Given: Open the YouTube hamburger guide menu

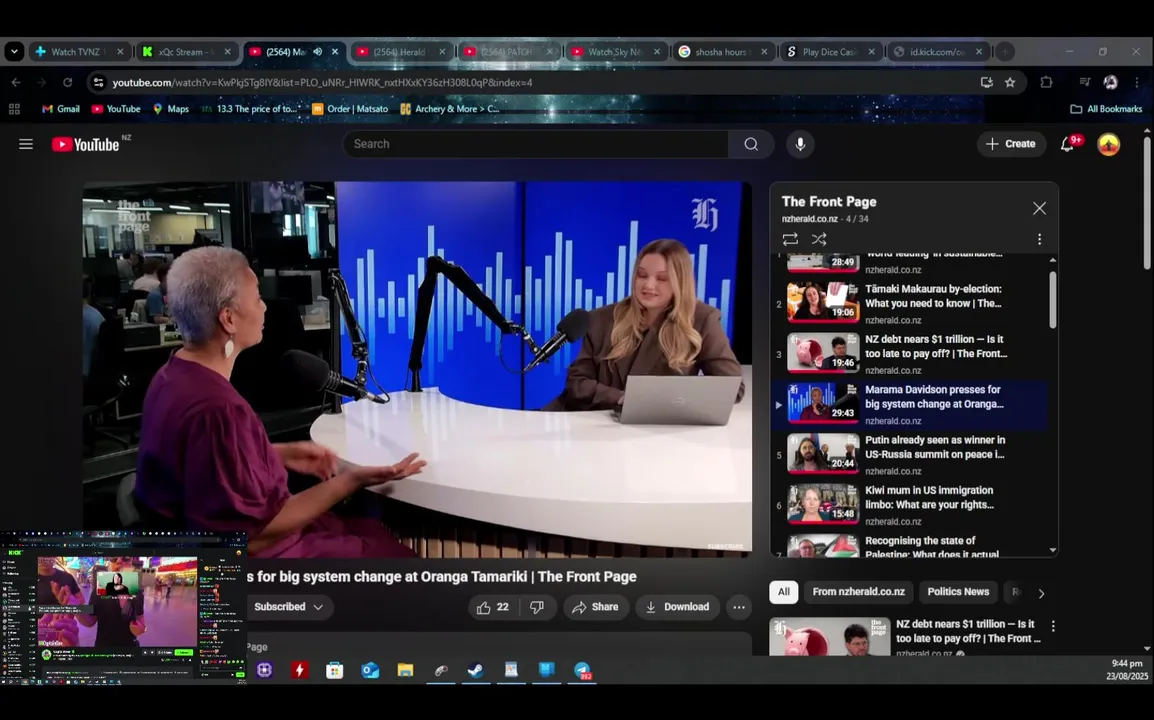Looking at the screenshot, I should [x=26, y=144].
